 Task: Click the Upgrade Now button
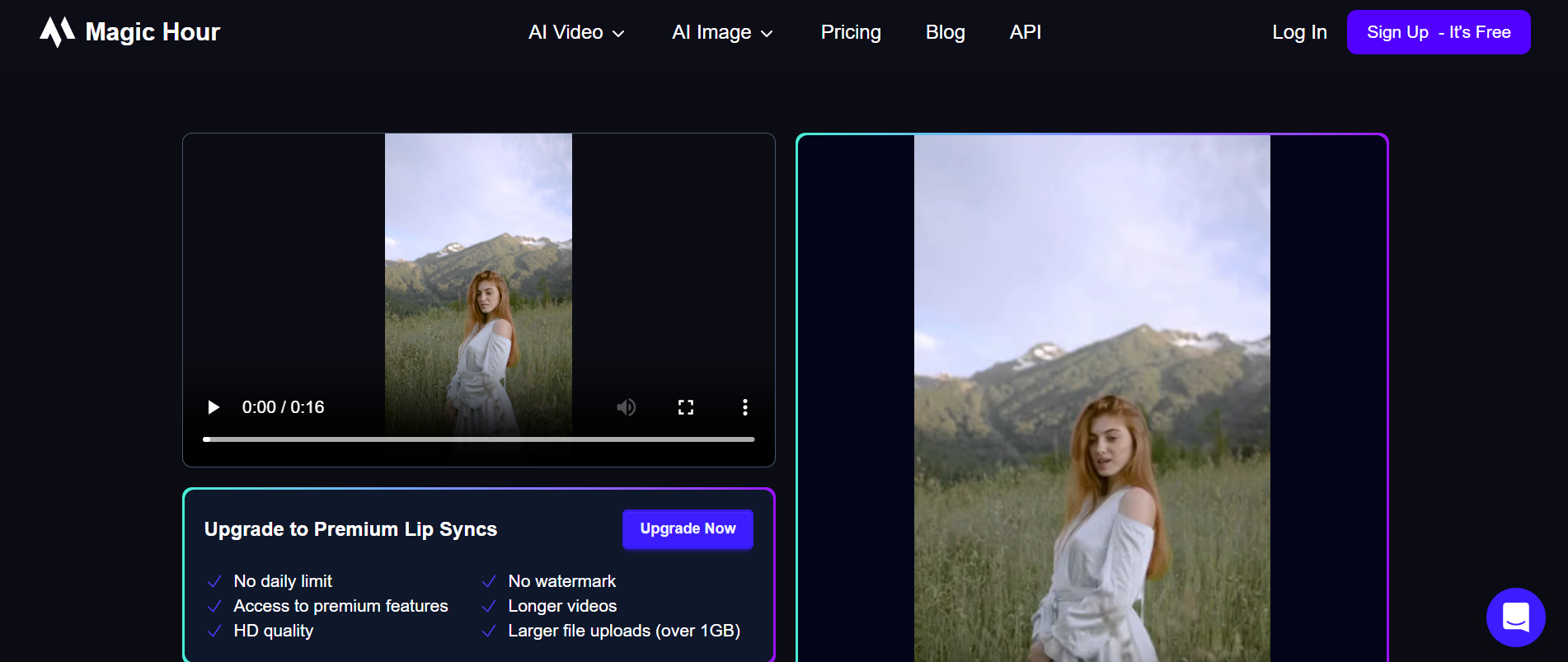pyautogui.click(x=688, y=529)
